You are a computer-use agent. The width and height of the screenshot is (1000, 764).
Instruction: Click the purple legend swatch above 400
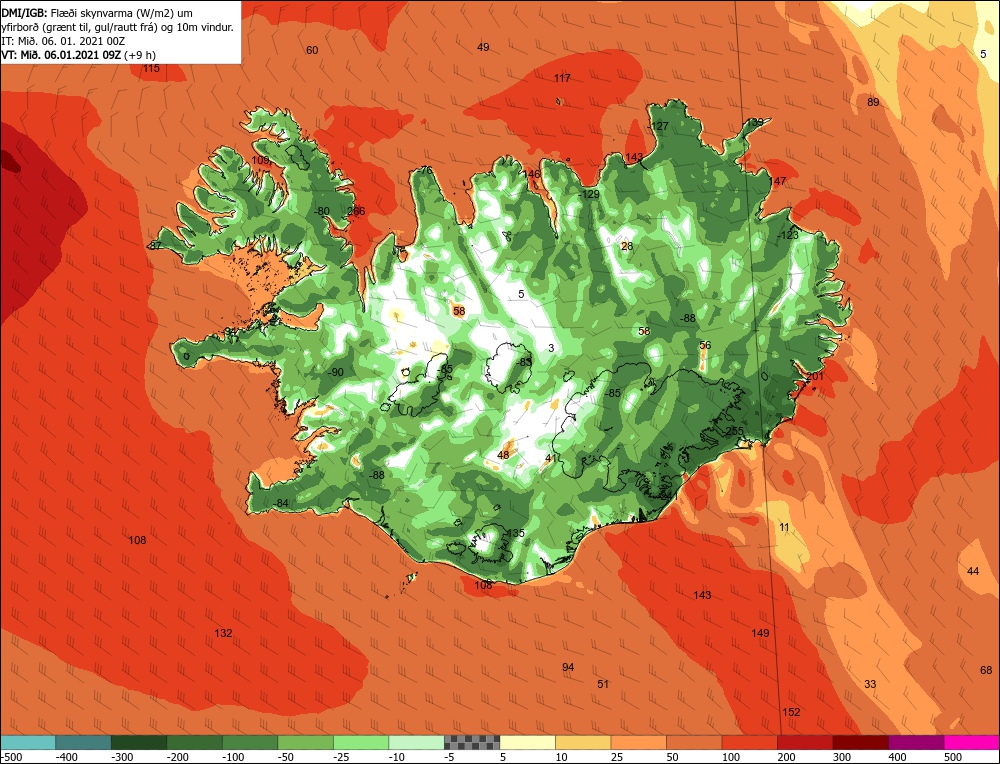[916, 742]
